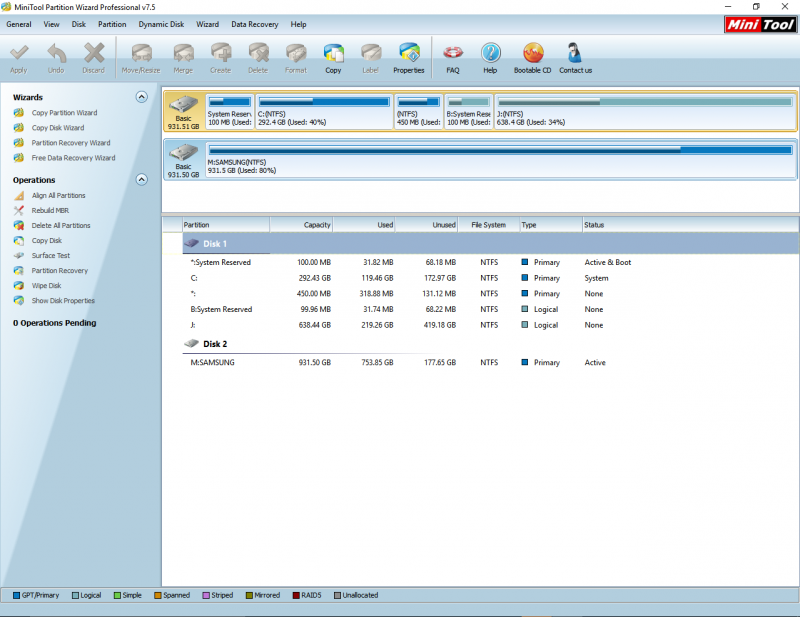Click the File System column header

488,225
